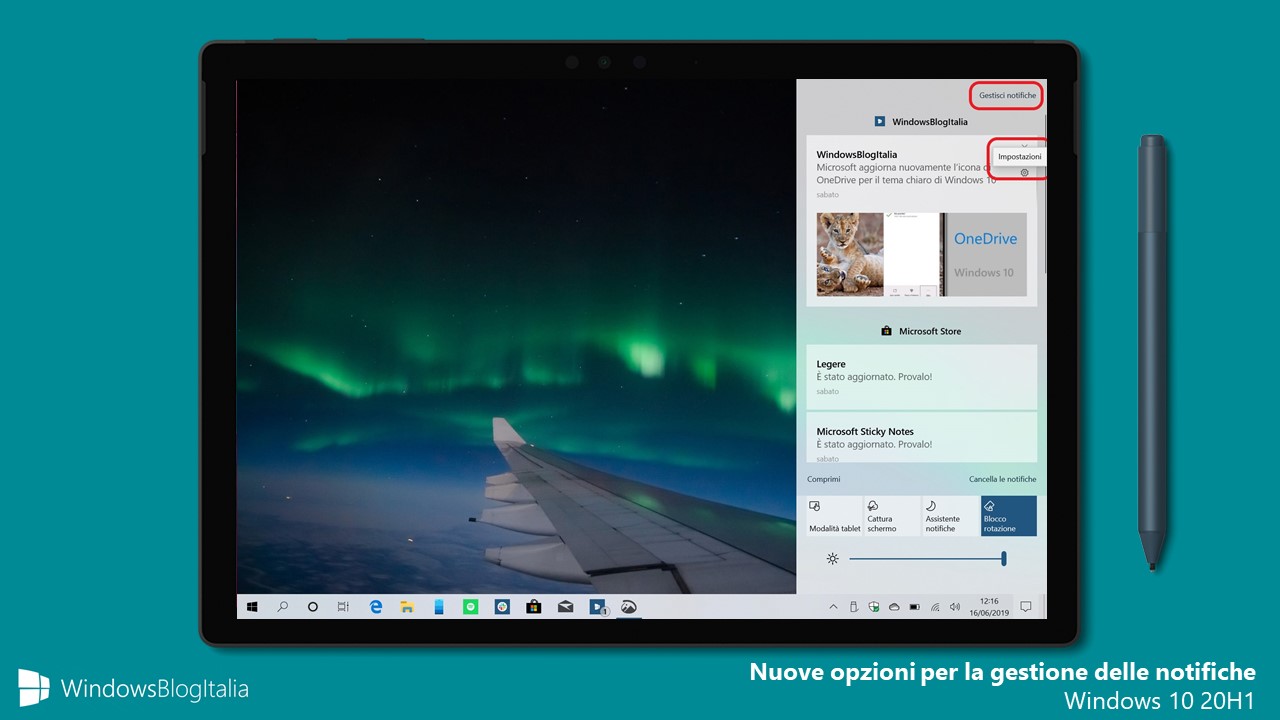Open File Explorer from the taskbar
Viewport: 1280px width, 720px height.
coord(407,606)
